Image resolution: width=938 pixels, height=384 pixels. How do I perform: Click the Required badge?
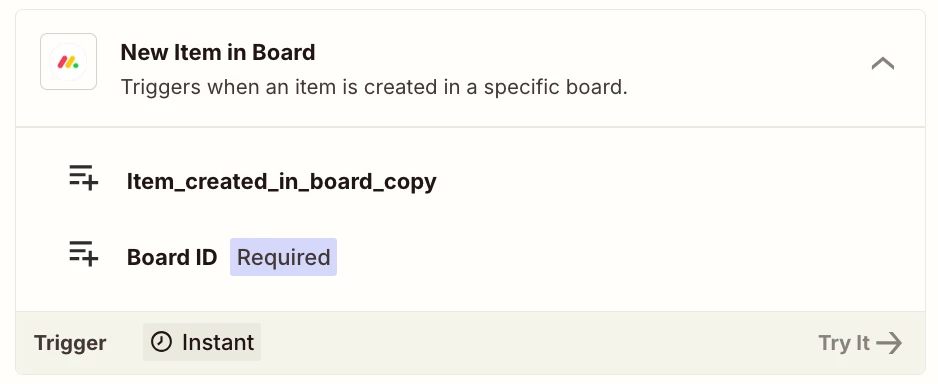pyautogui.click(x=284, y=257)
